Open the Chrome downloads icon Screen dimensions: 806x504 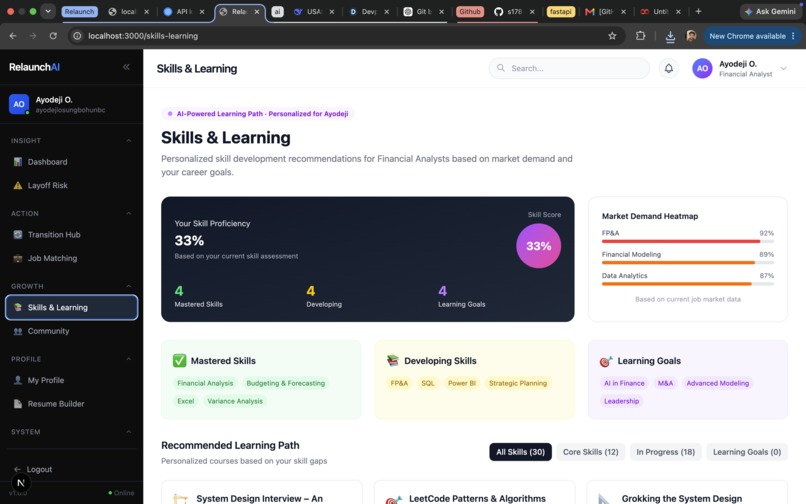[670, 36]
